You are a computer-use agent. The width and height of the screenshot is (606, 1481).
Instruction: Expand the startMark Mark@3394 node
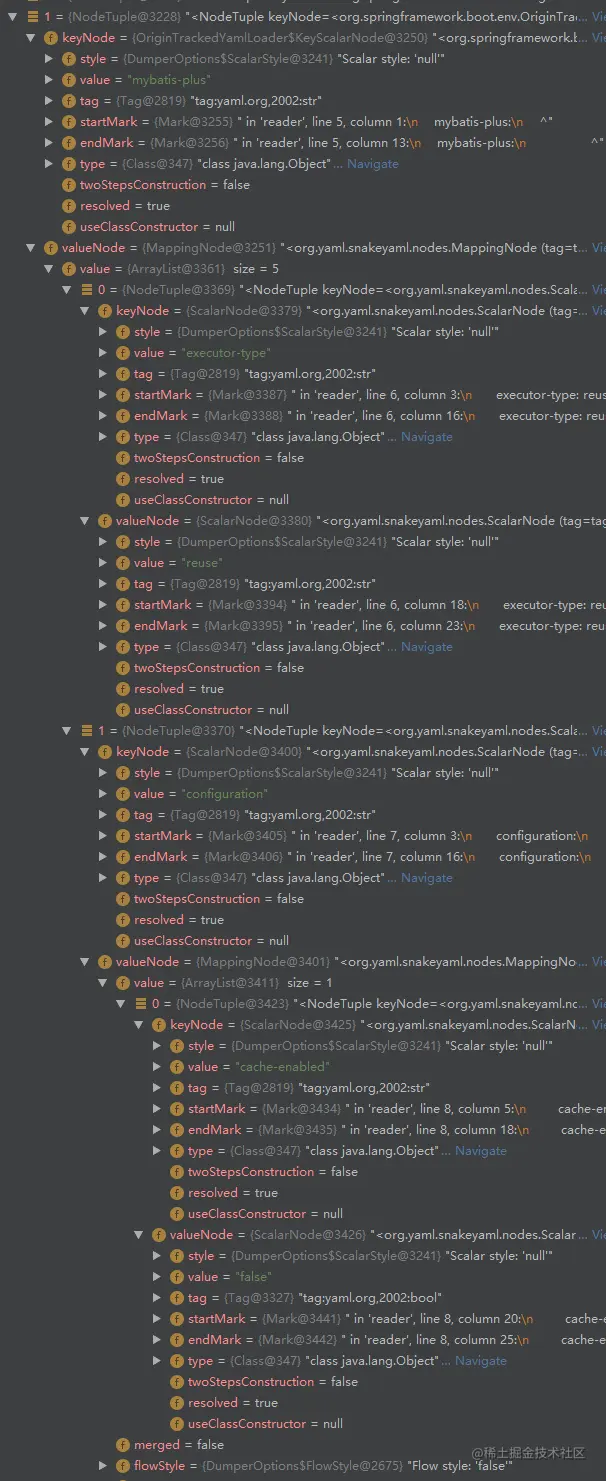[x=103, y=605]
